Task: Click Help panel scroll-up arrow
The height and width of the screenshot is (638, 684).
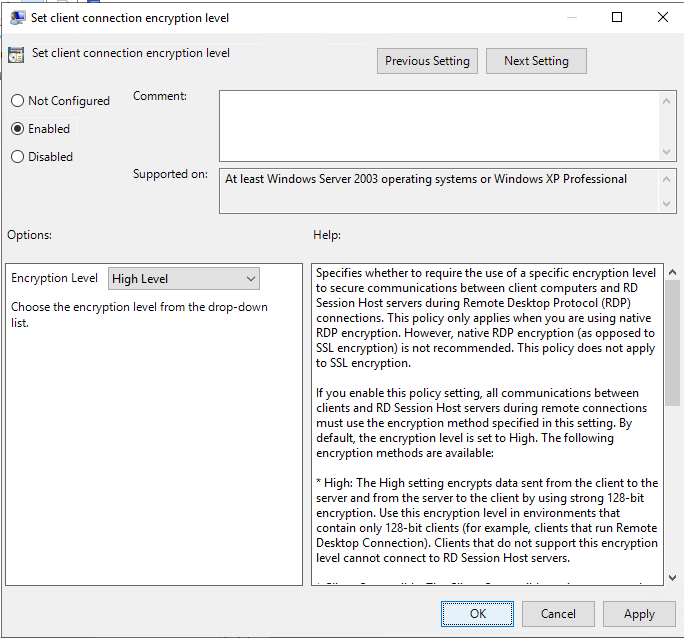Action: tap(672, 272)
